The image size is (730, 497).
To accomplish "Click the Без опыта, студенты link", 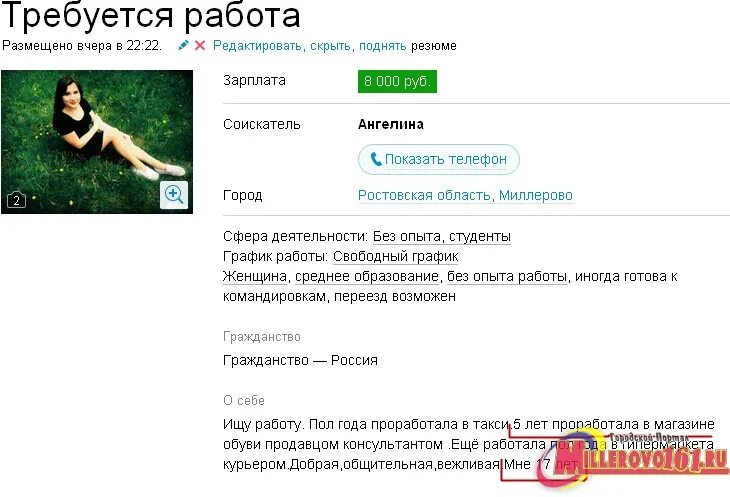I will pyautogui.click(x=441, y=236).
